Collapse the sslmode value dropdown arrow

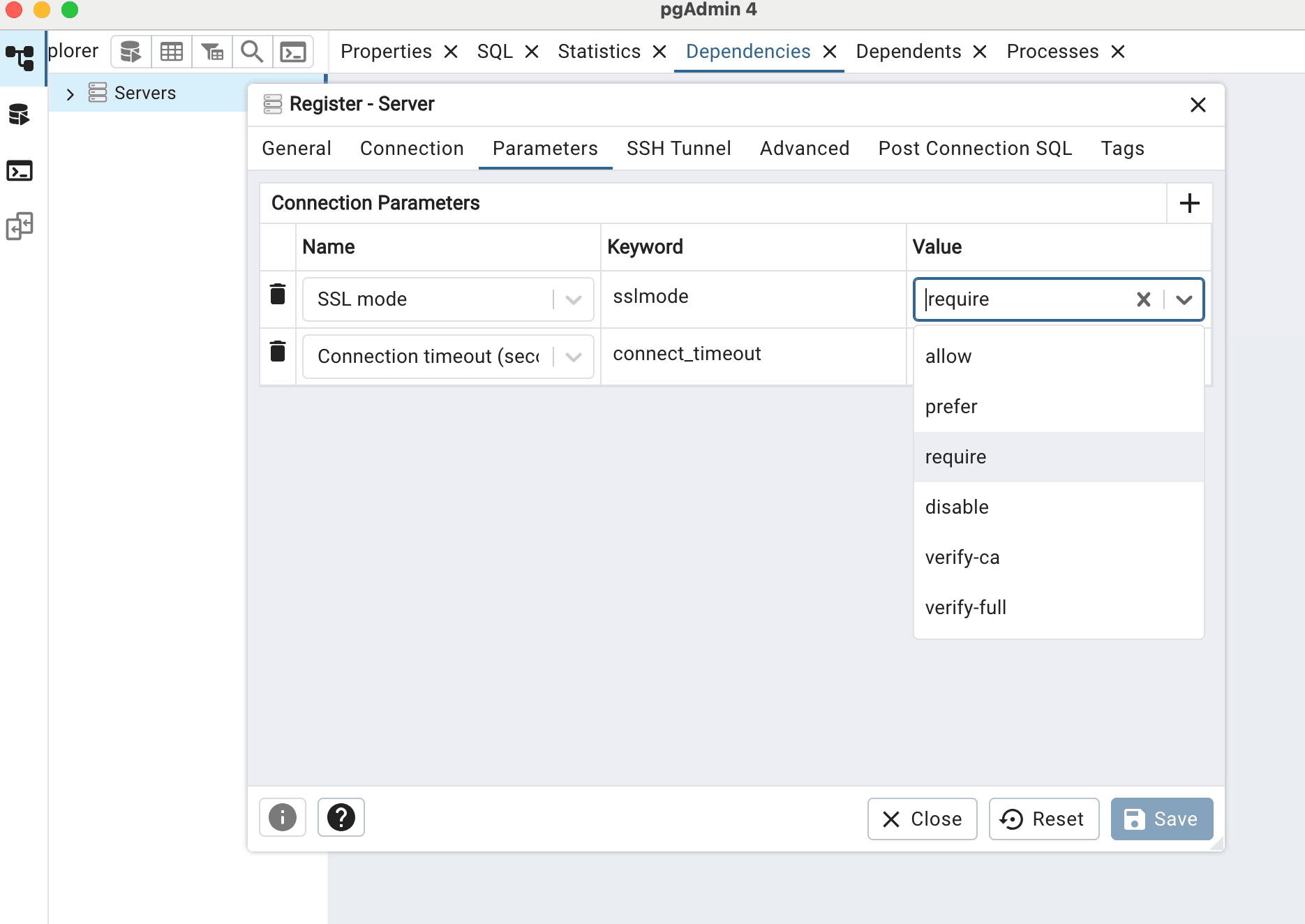[1184, 300]
